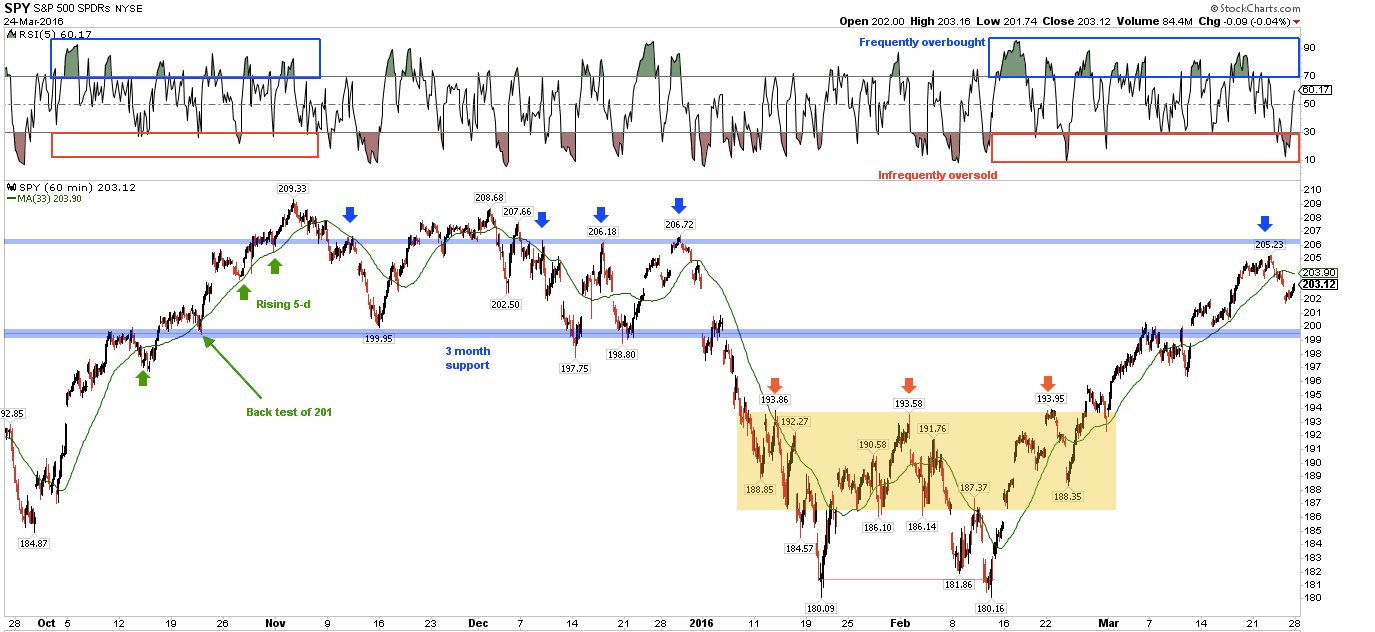
Task: Click the 205.23 price label
Action: coord(1269,244)
